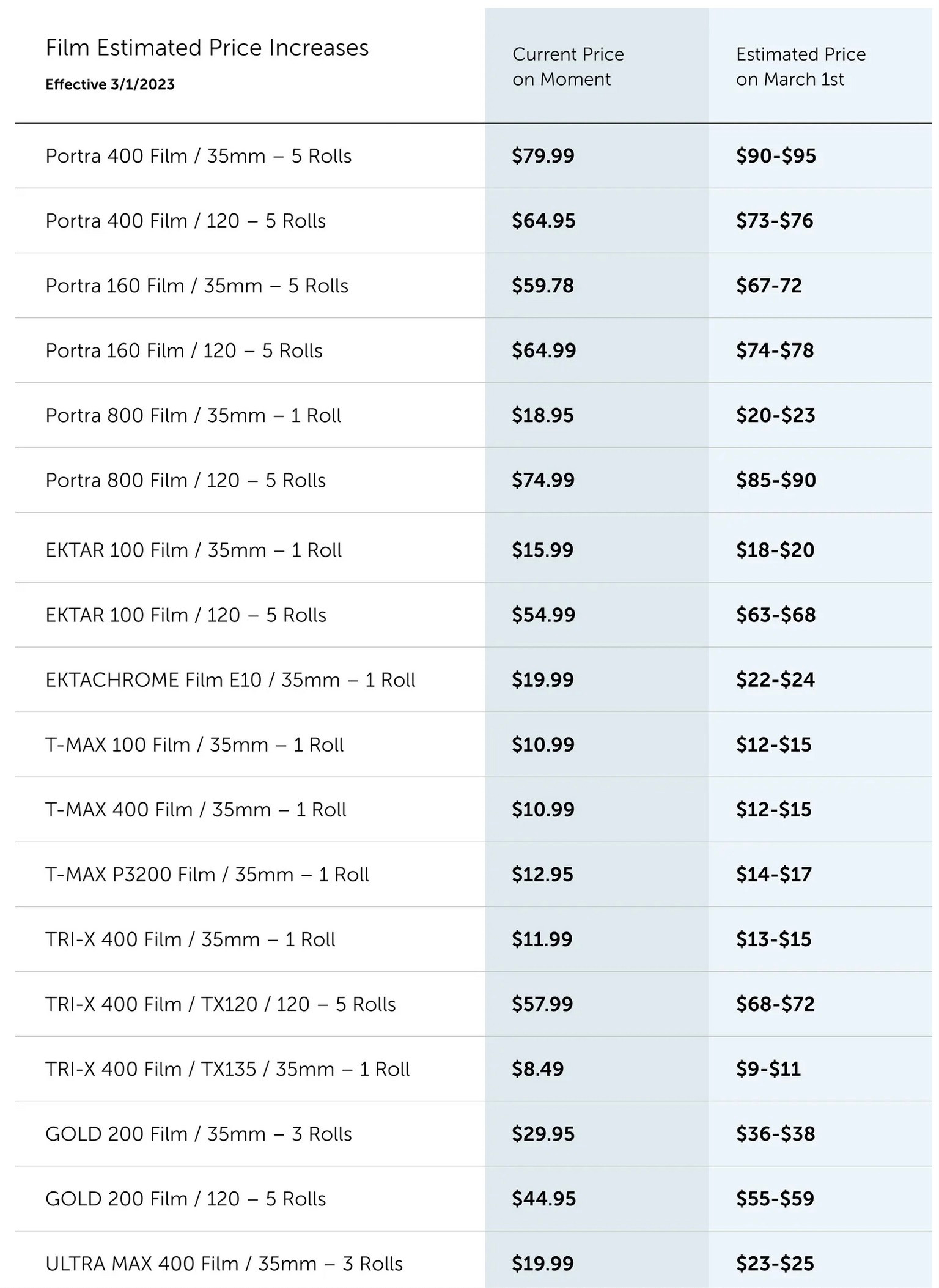The width and height of the screenshot is (939, 1288).
Task: Click the $54.99 current price cell
Action: click(x=543, y=615)
